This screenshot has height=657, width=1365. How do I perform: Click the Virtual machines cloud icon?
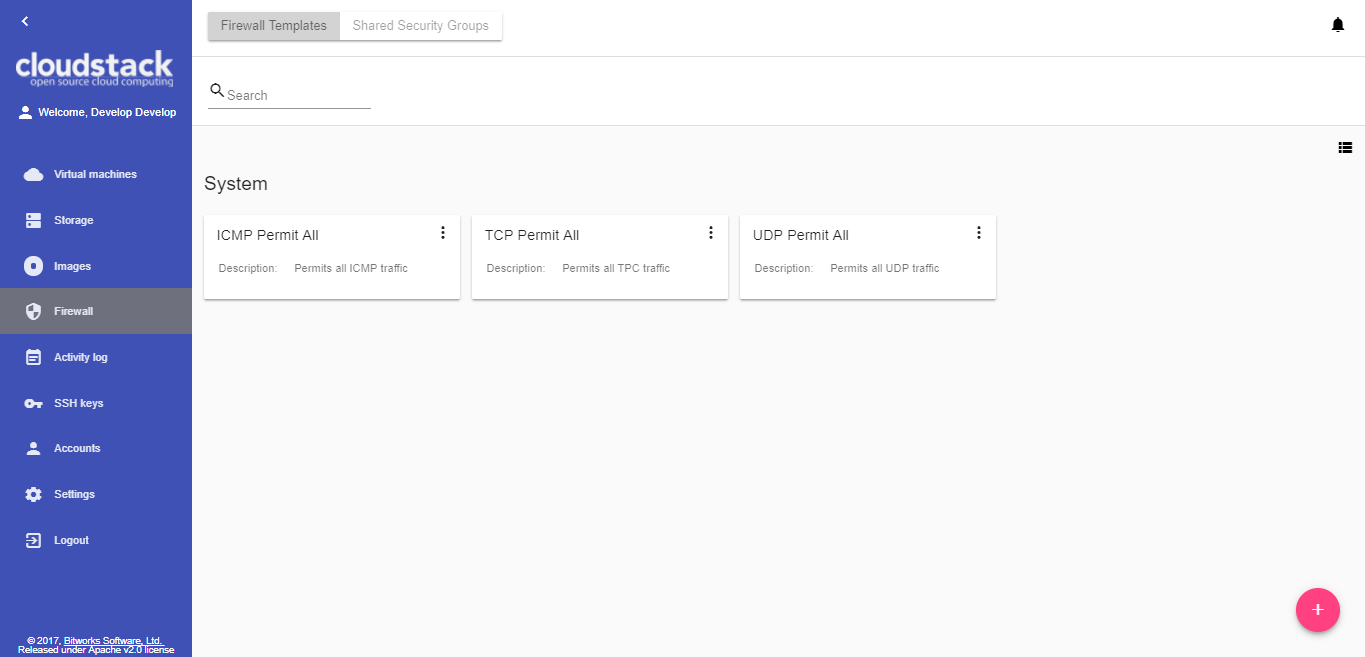34,175
